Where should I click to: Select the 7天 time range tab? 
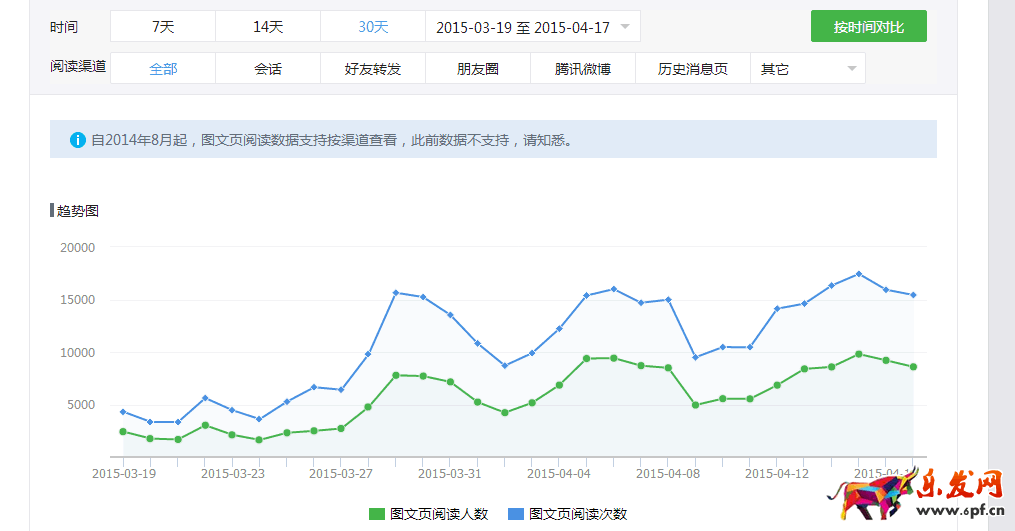point(163,27)
